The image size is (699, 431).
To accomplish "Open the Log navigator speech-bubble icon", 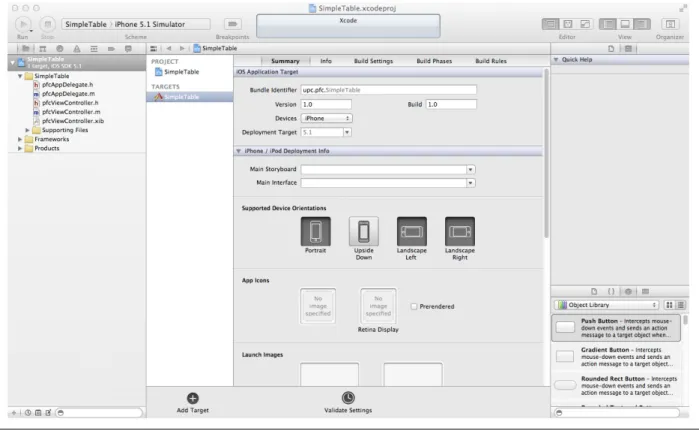I will point(128,49).
